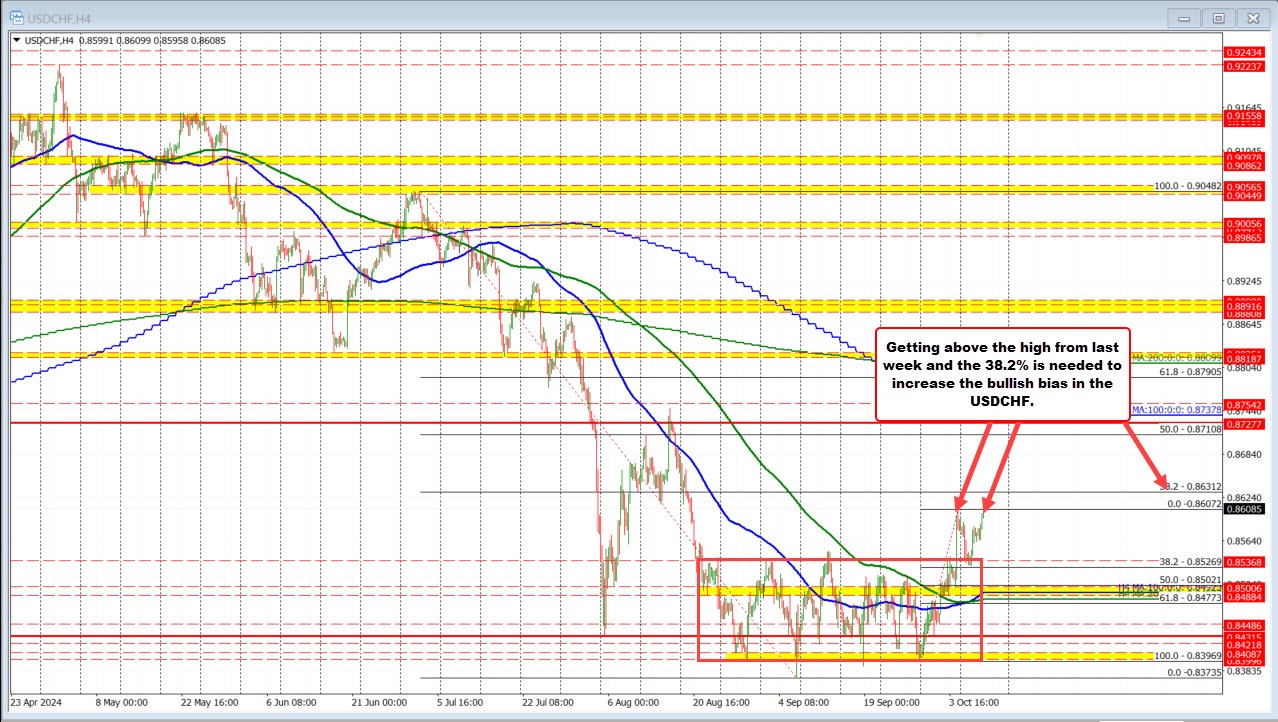Click the 6 Jun 08:00 date label
The height and width of the screenshot is (722, 1278).
(x=290, y=702)
